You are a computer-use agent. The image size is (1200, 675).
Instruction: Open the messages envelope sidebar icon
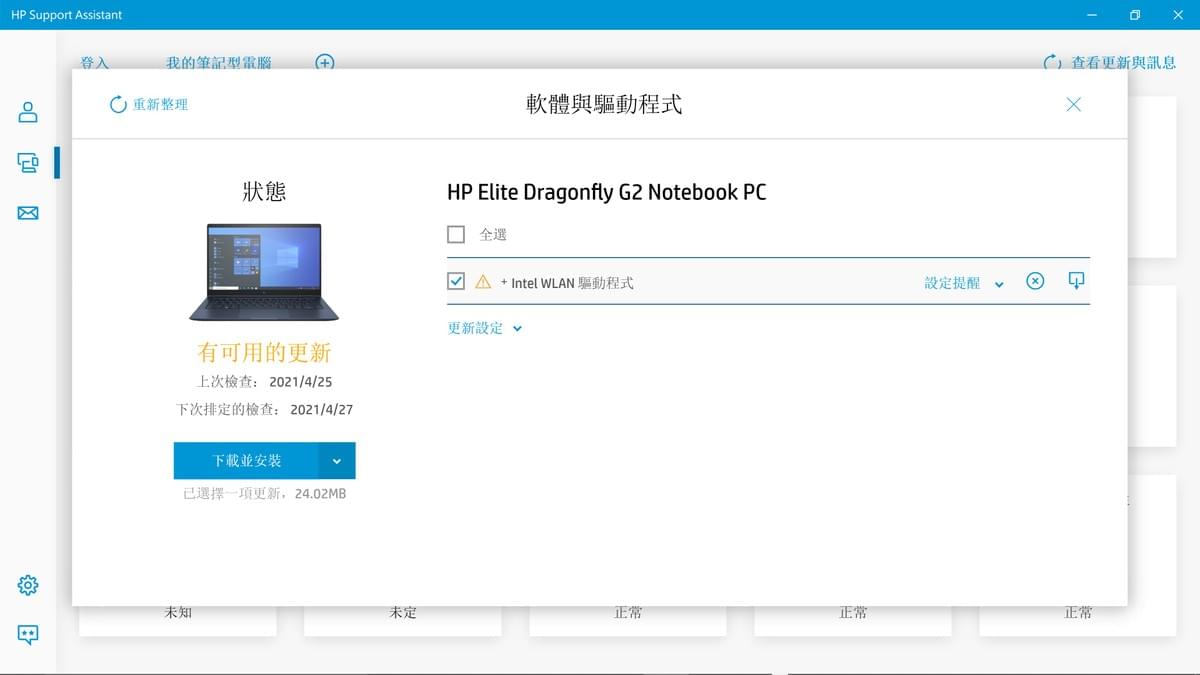click(x=28, y=213)
